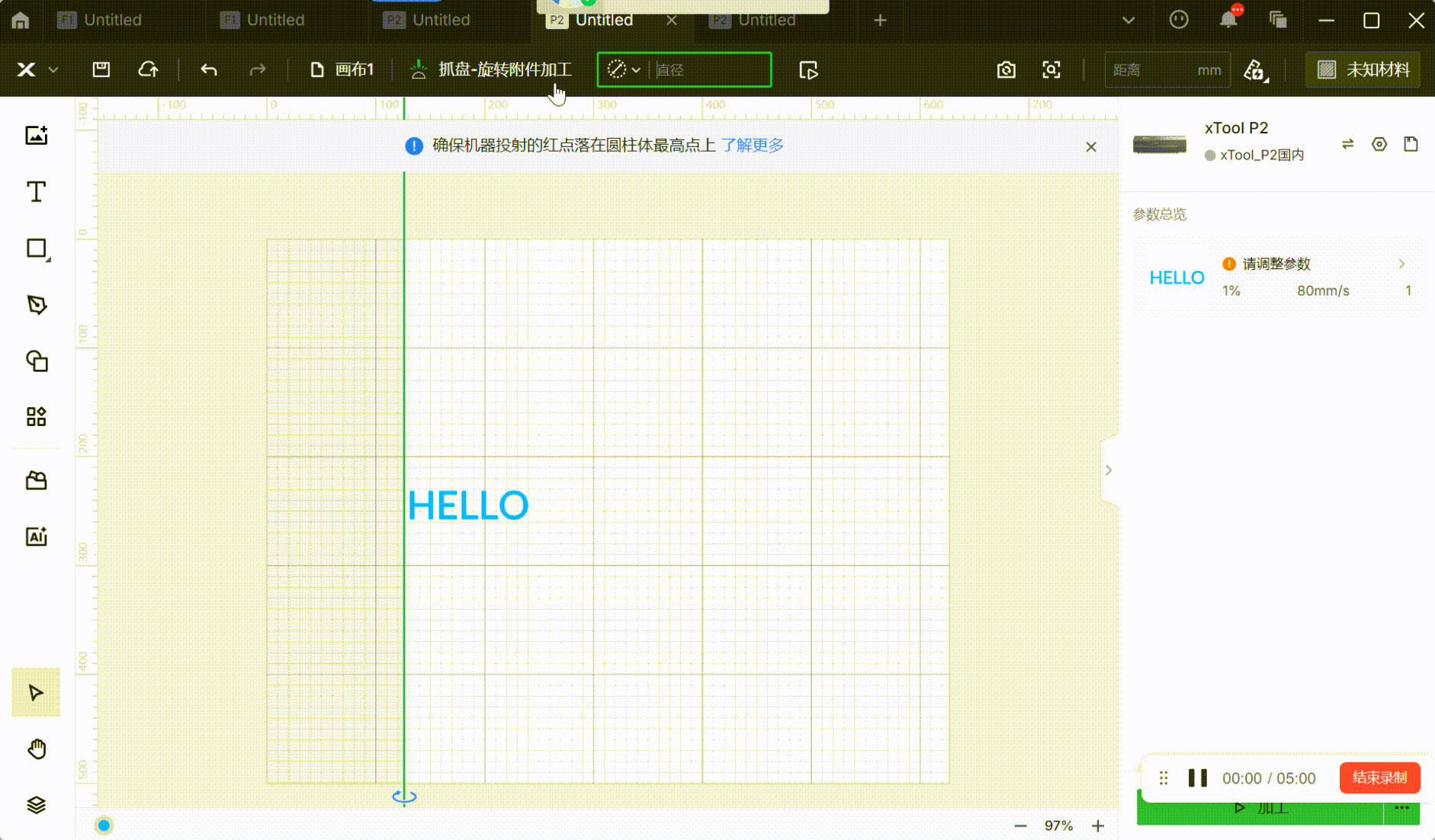Click the 距离 distance input field
The height and width of the screenshot is (840, 1435).
pos(1167,70)
